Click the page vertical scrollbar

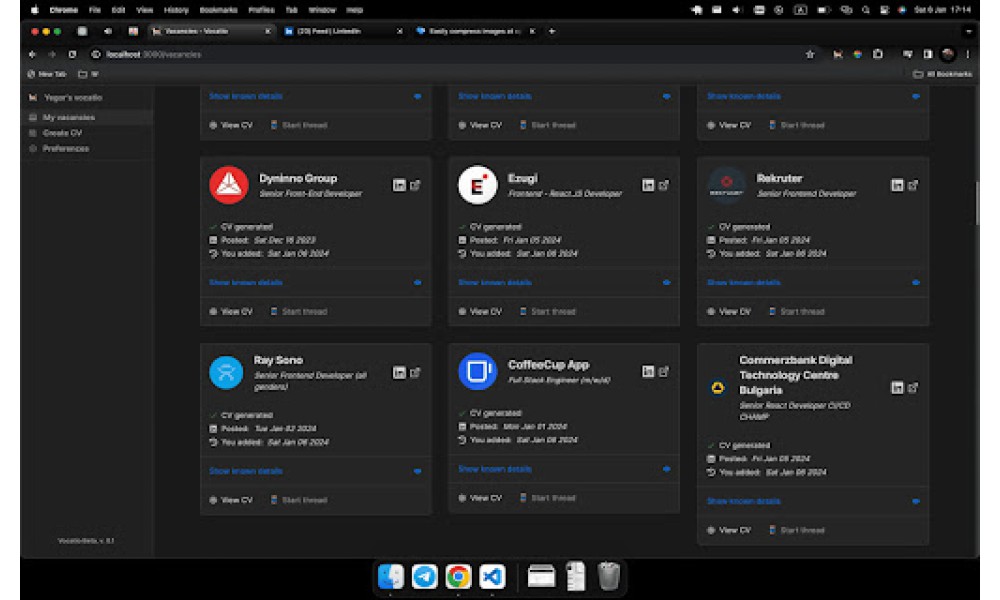pos(976,204)
